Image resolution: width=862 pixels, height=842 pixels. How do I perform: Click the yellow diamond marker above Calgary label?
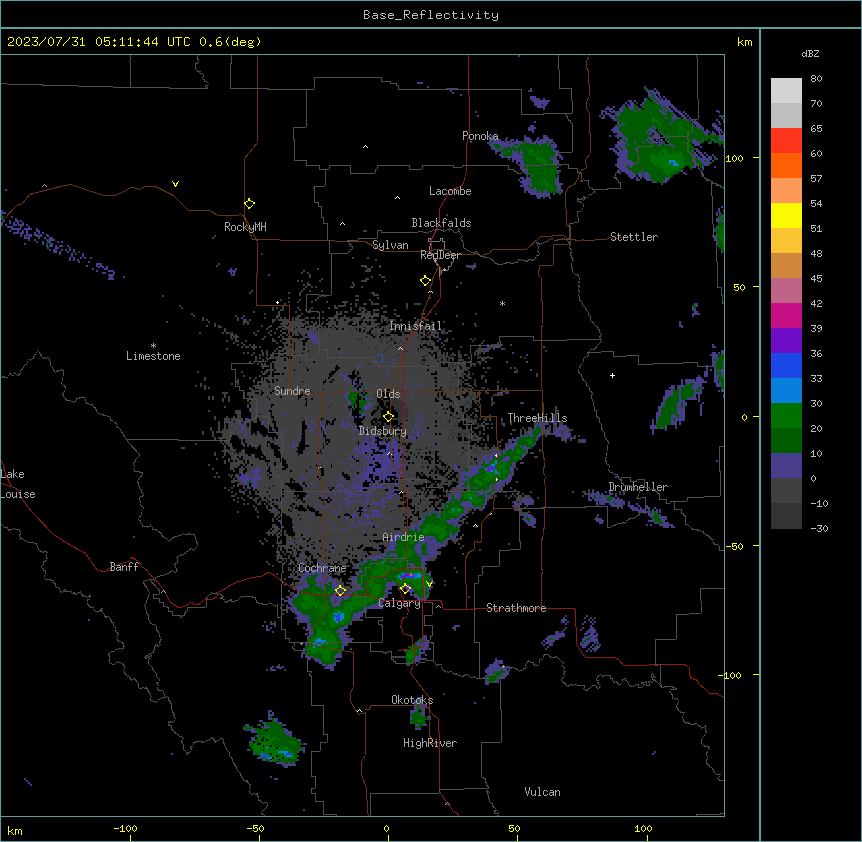(x=405, y=589)
